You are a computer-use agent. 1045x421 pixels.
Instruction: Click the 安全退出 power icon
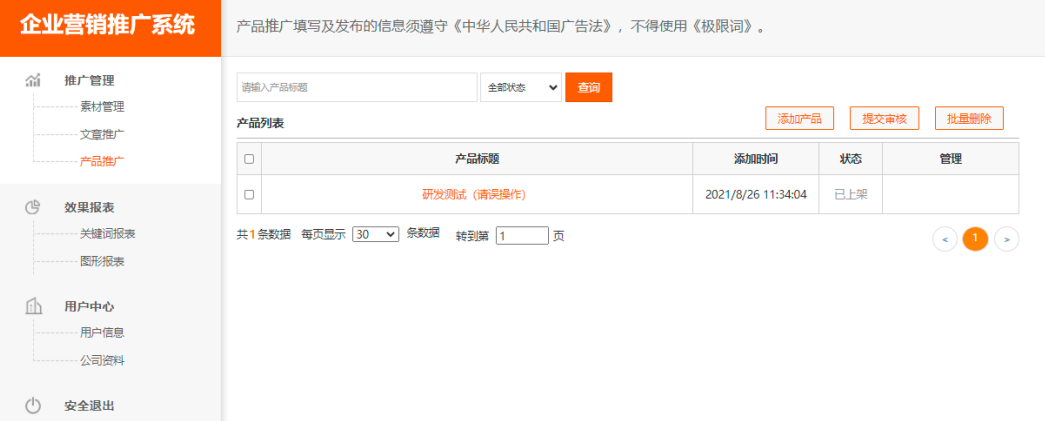(33, 405)
